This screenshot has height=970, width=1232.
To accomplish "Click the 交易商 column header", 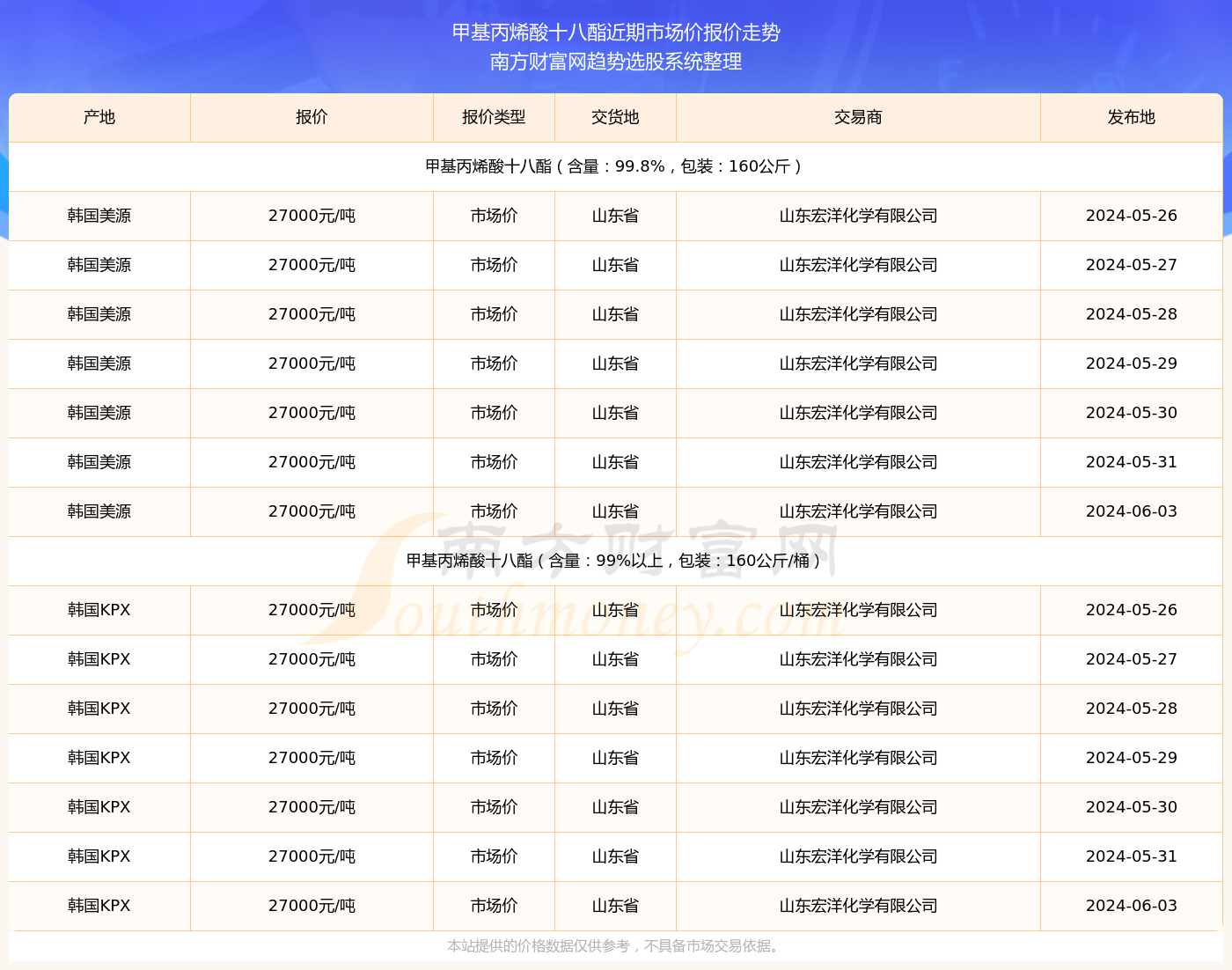I will tap(858, 117).
